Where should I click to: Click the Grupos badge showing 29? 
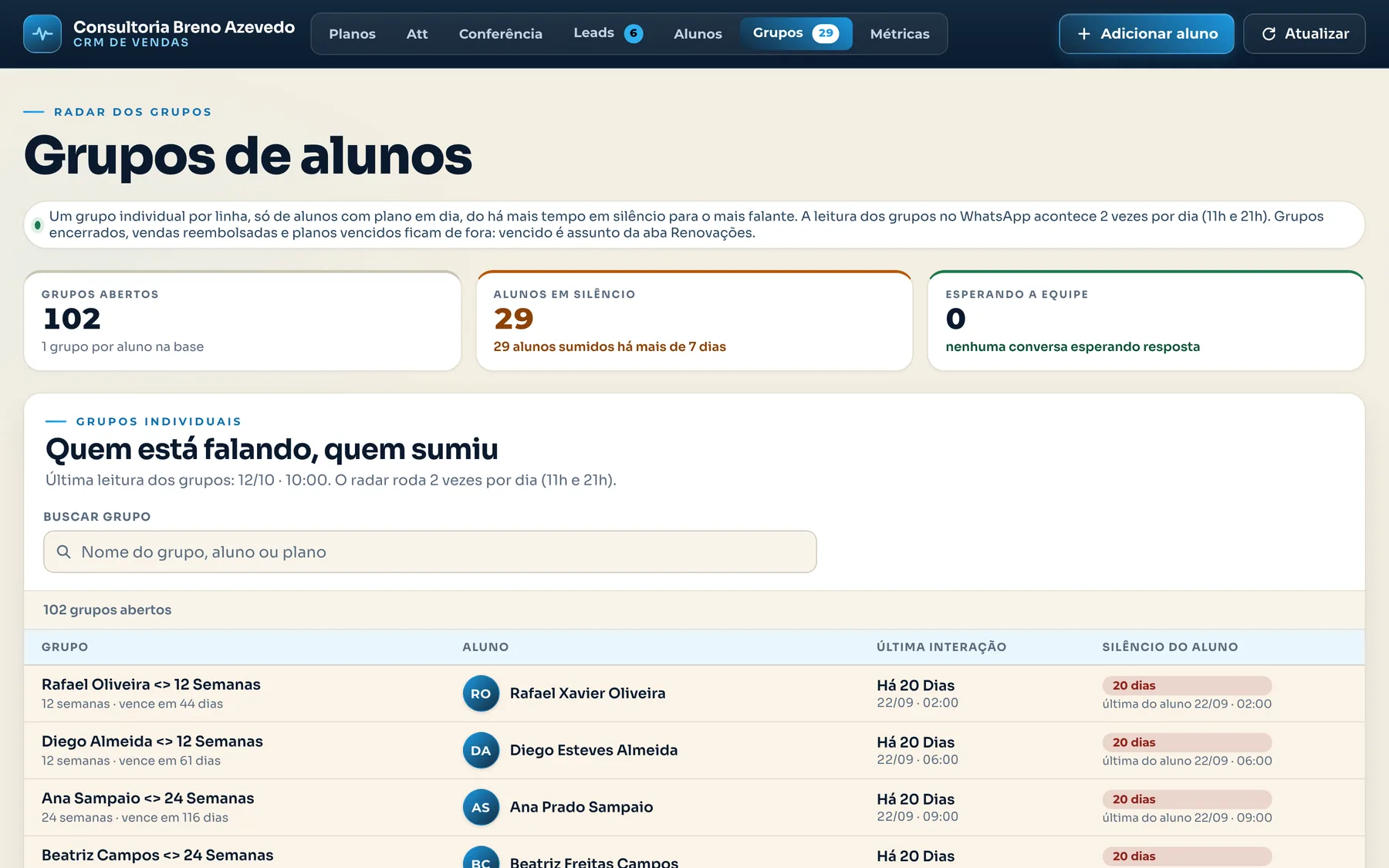(826, 33)
